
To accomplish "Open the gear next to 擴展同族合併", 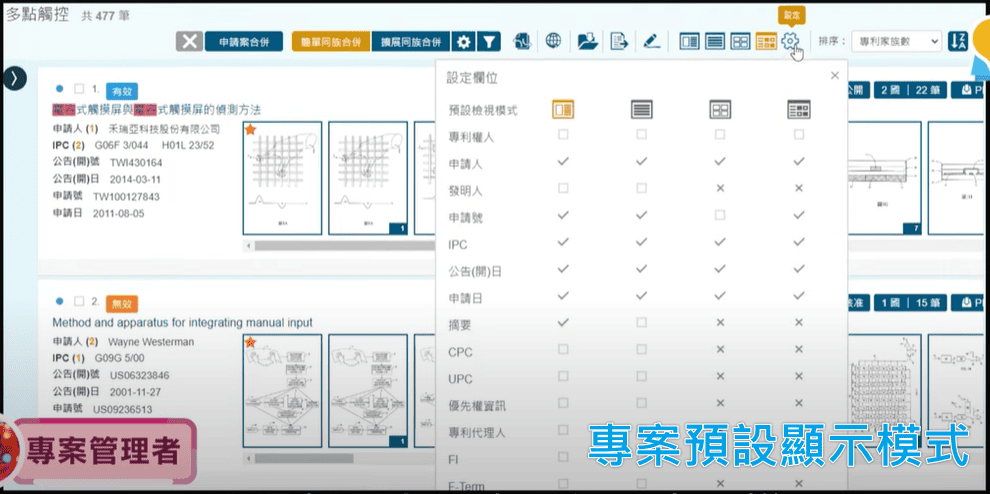I will pyautogui.click(x=462, y=41).
